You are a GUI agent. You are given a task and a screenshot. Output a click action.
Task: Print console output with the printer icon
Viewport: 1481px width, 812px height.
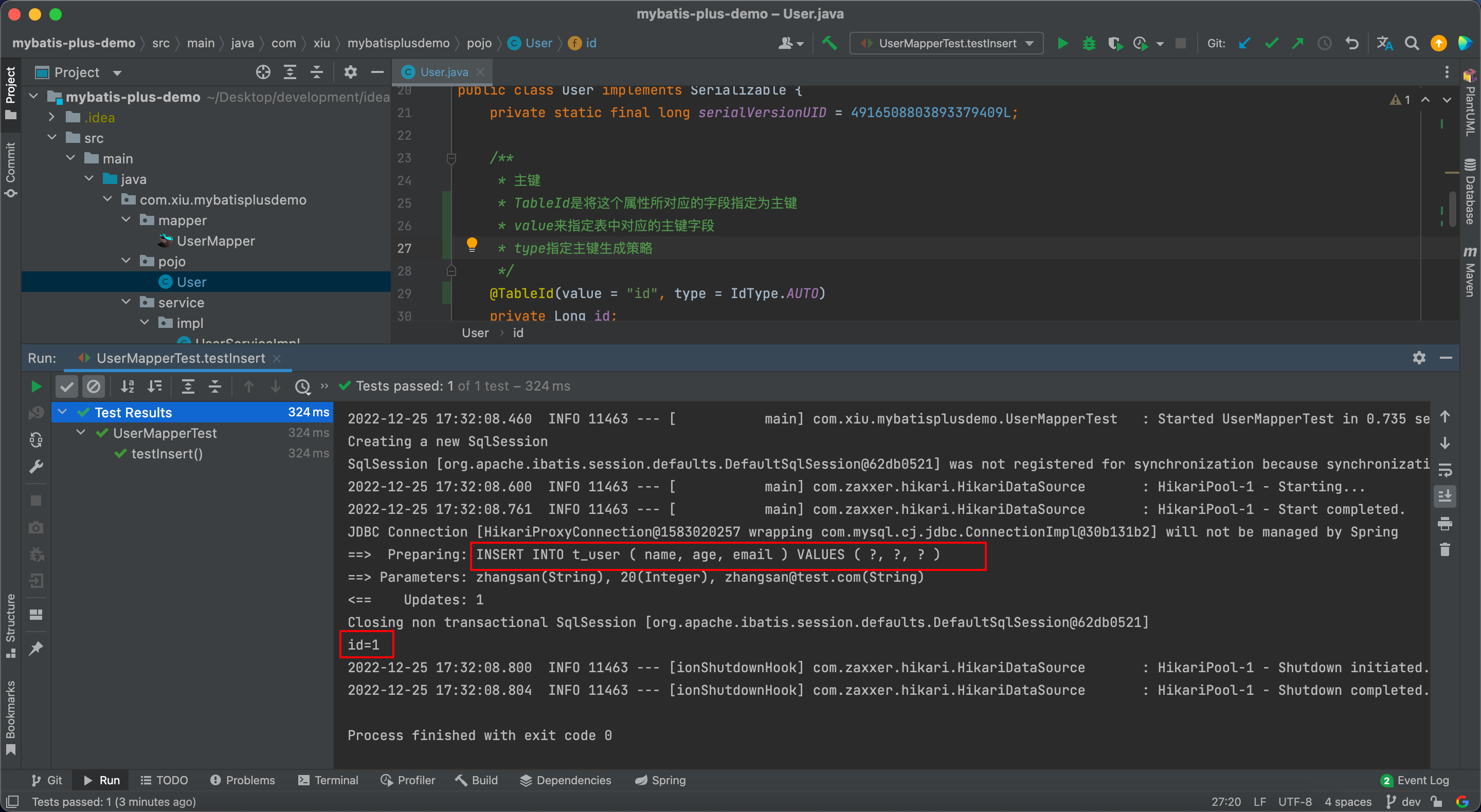(x=1445, y=523)
